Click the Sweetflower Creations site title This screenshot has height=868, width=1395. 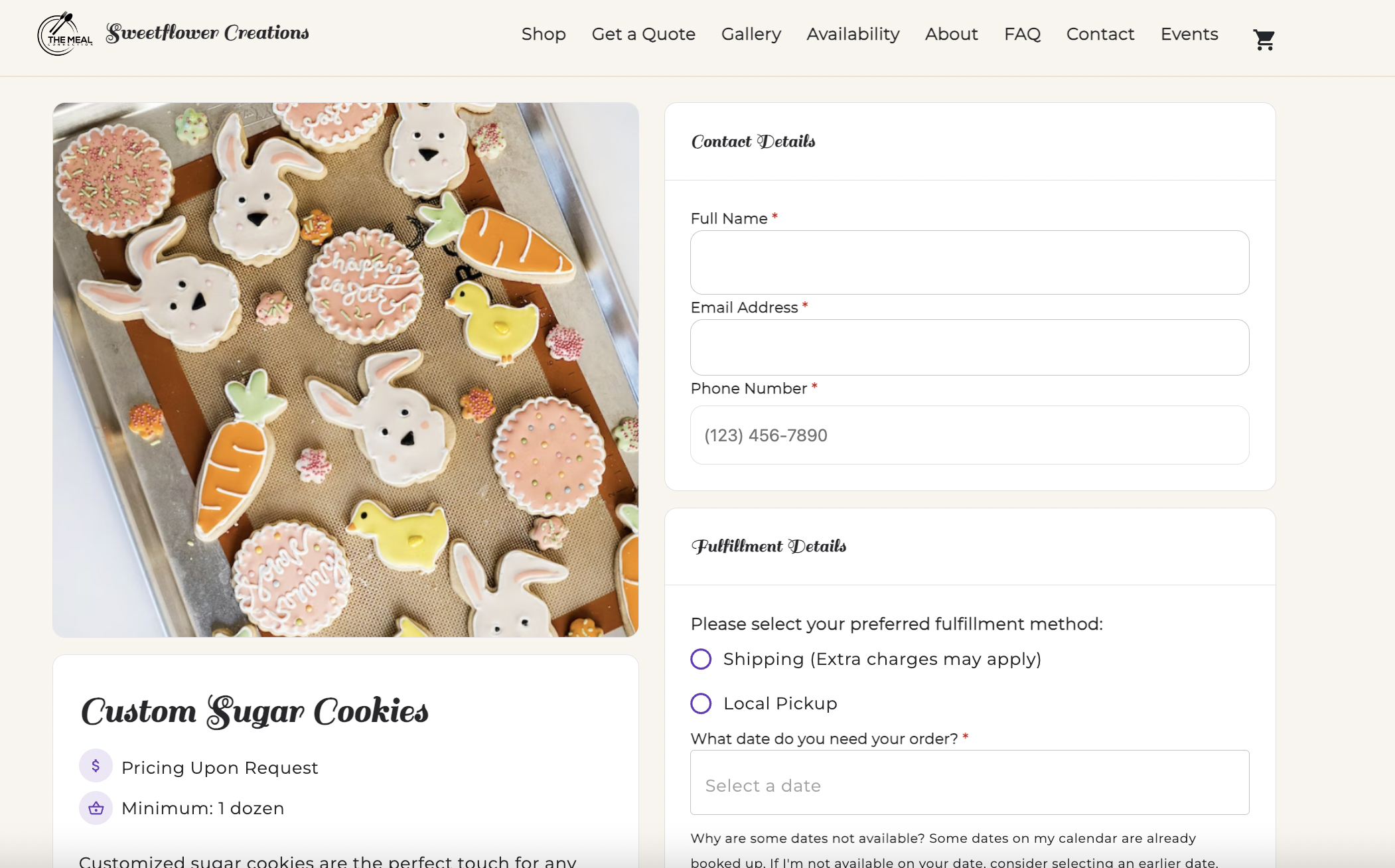207,33
